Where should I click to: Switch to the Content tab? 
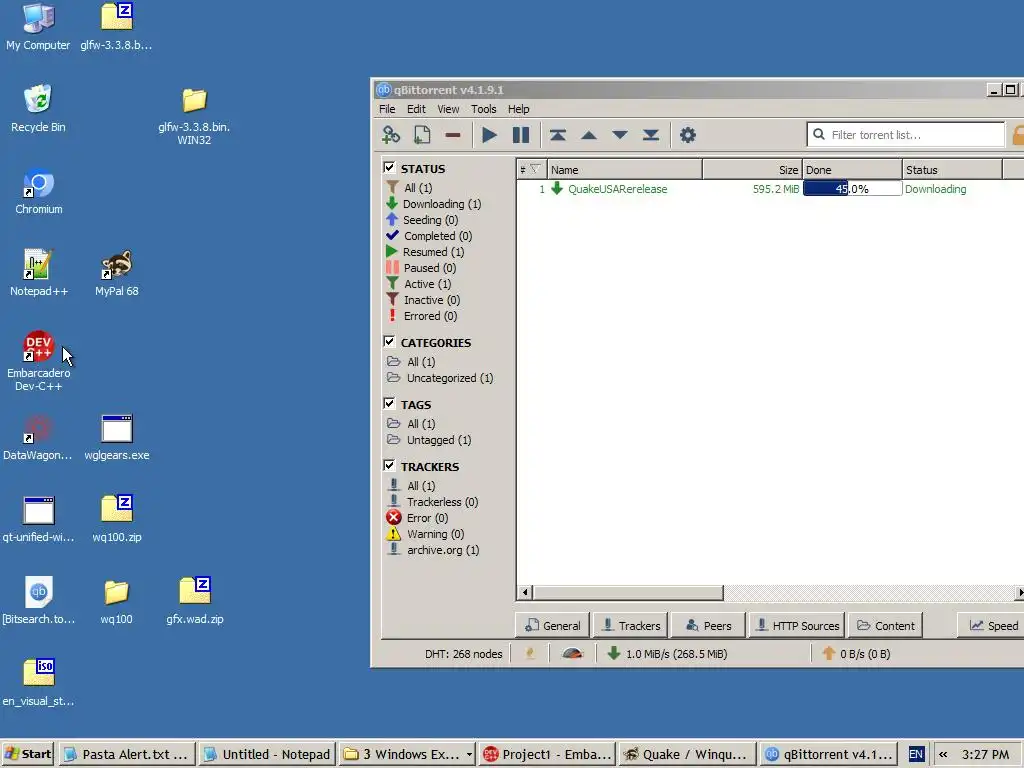[x=886, y=626]
